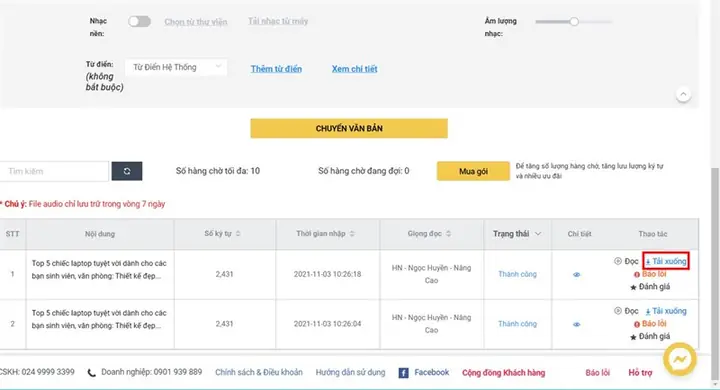Click the phone icon near Doanh nghiệp
This screenshot has height=390, width=720.
(92, 373)
